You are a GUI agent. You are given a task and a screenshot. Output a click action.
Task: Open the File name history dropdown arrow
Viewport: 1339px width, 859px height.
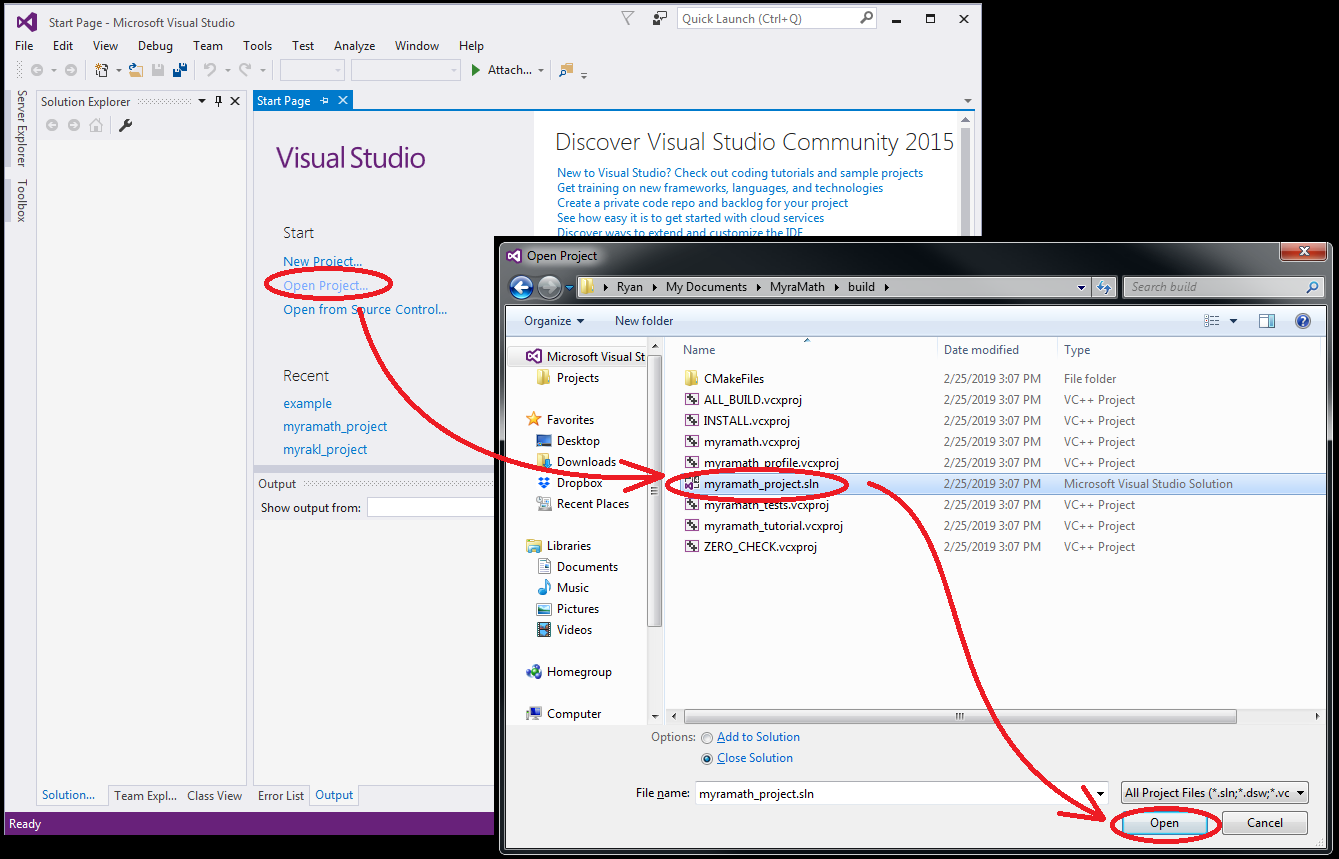(1101, 794)
